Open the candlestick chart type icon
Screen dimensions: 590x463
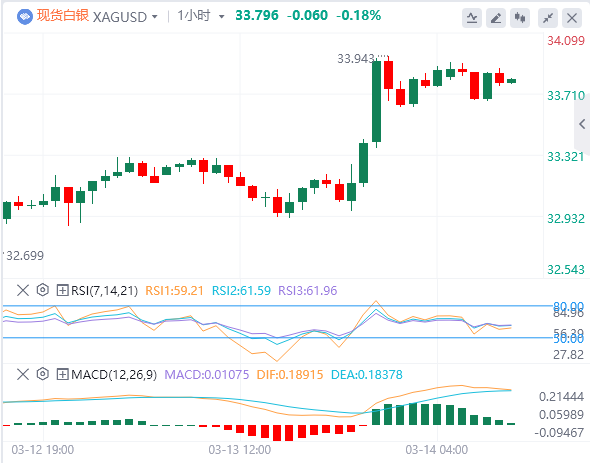click(x=520, y=18)
